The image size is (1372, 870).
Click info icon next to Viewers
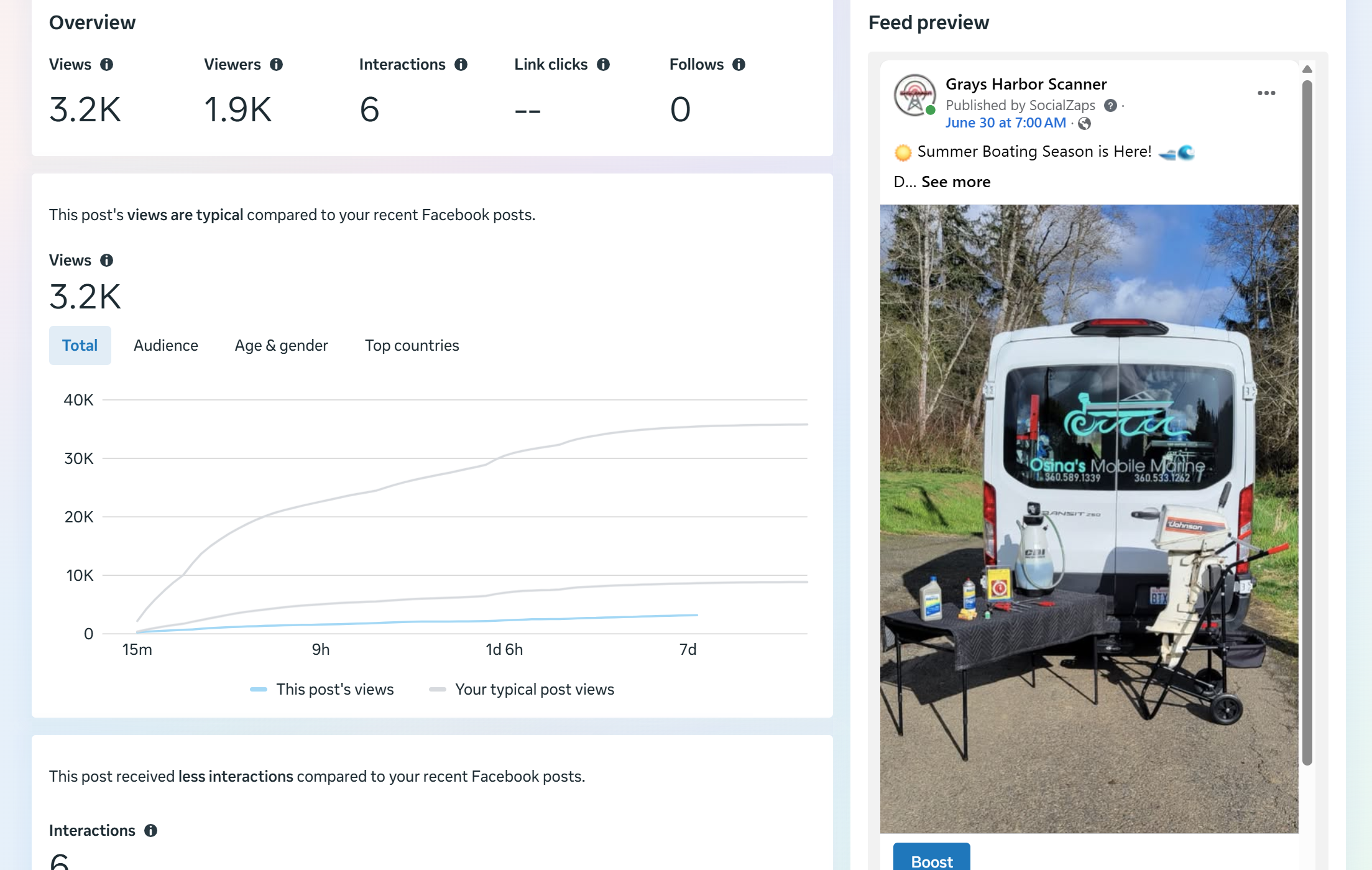277,65
